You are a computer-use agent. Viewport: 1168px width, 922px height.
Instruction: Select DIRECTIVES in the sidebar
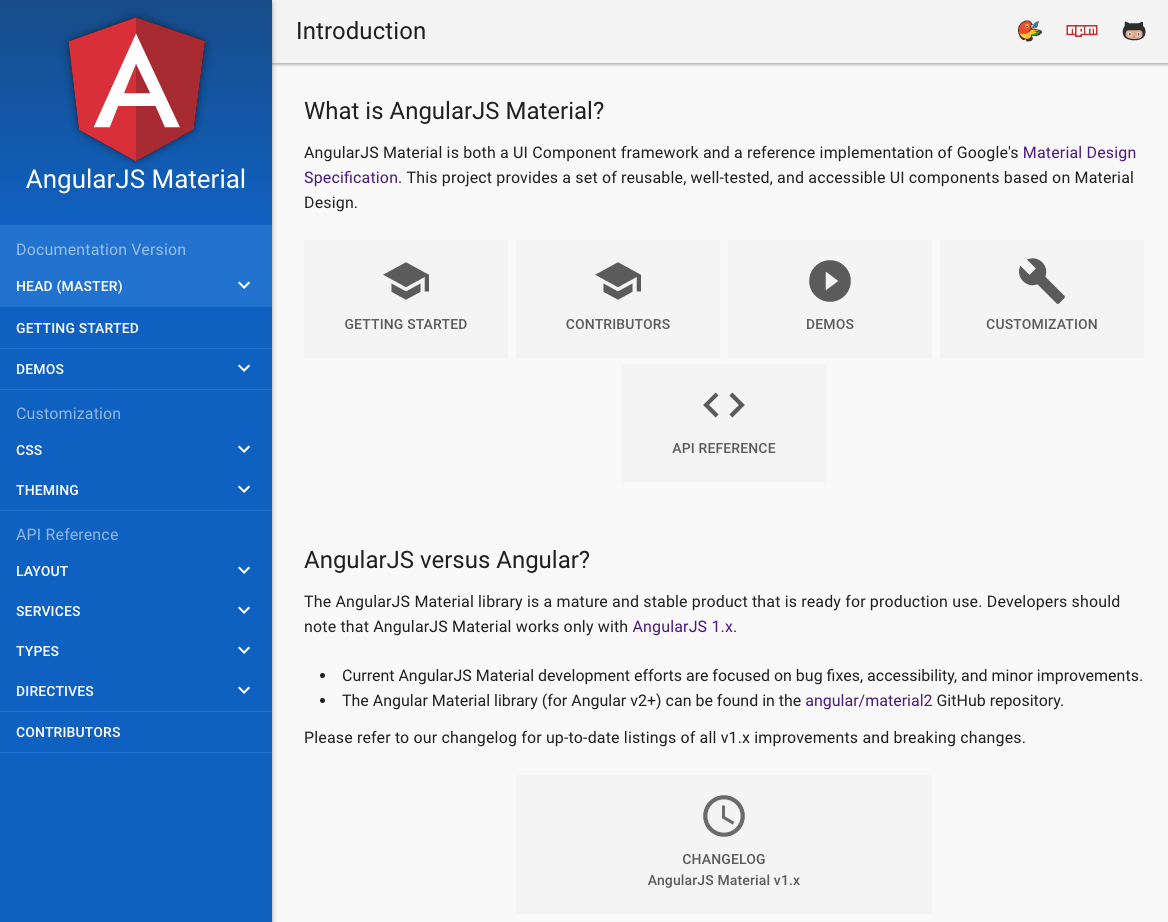coord(54,691)
